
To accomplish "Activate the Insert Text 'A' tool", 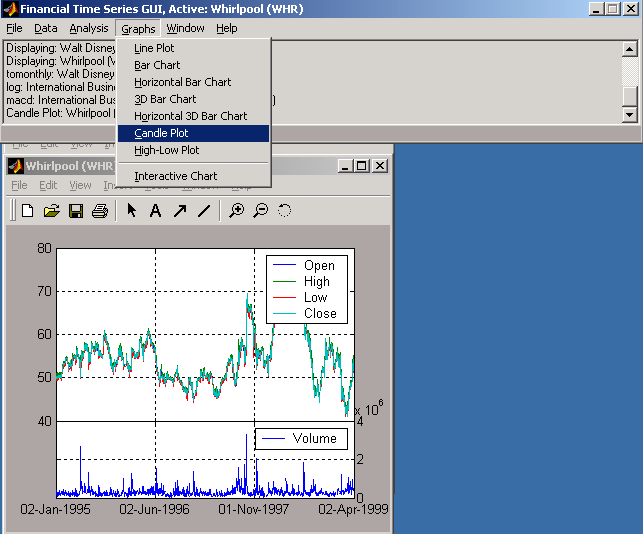I will [x=155, y=210].
